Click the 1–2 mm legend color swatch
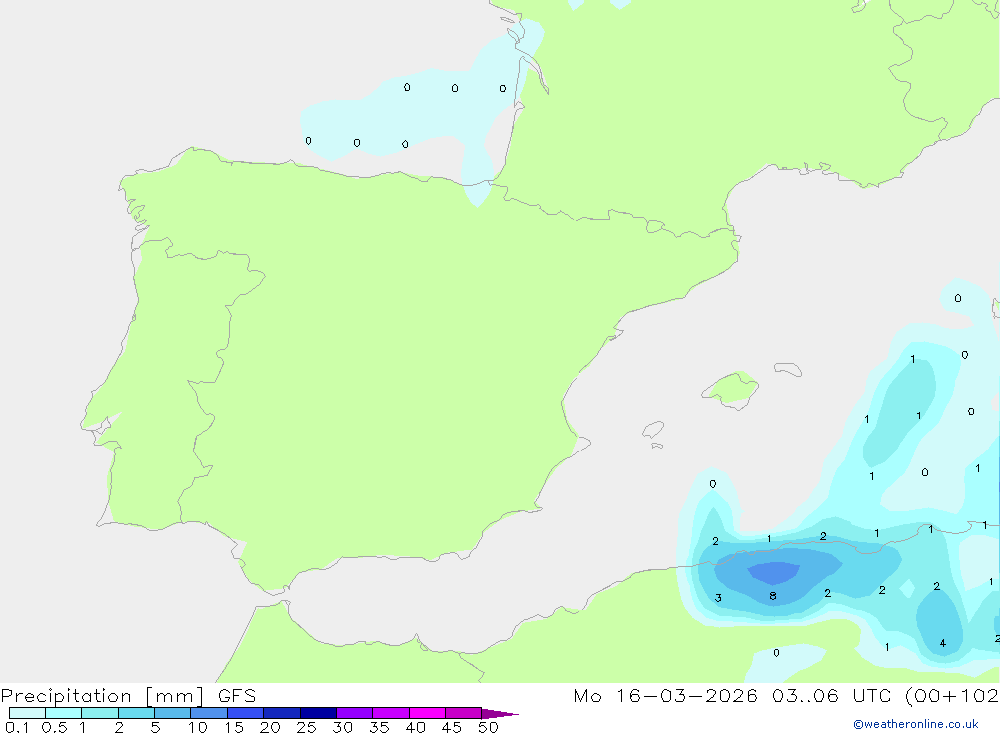The width and height of the screenshot is (1000, 733). 100,713
